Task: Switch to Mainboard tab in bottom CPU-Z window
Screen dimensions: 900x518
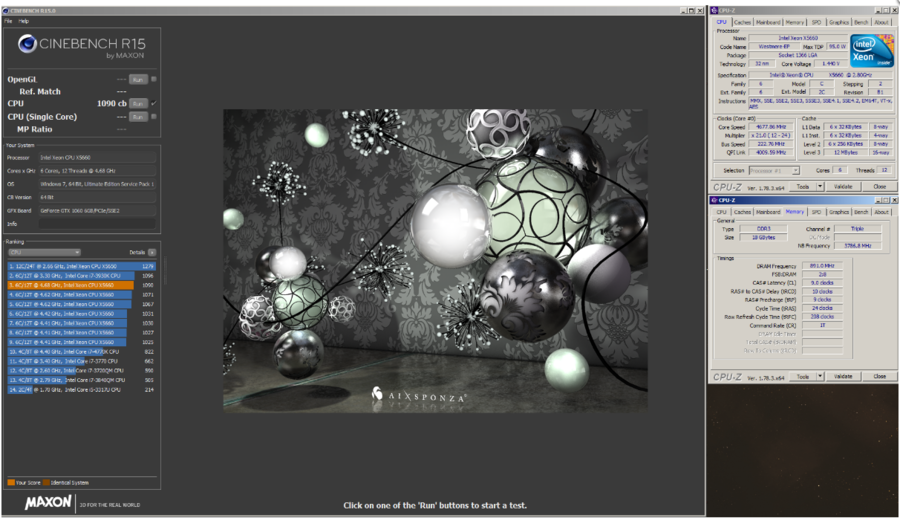Action: pos(768,212)
